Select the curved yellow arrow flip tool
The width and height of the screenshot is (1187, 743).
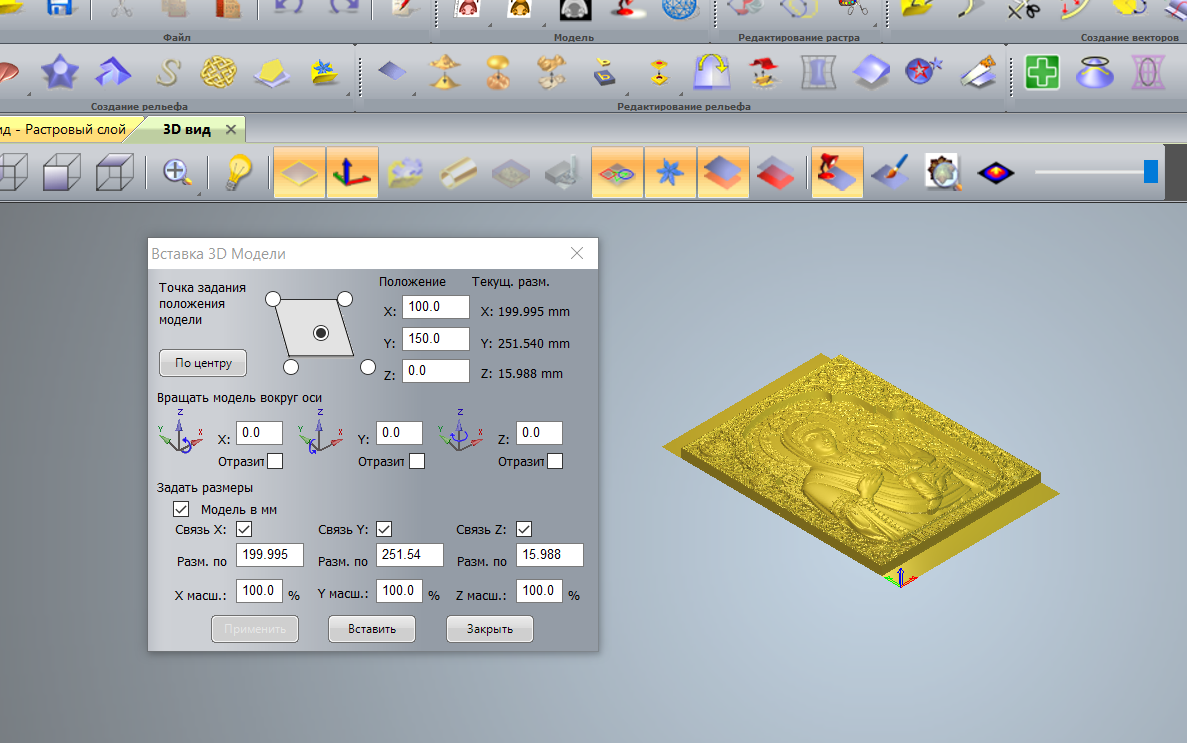pos(712,73)
